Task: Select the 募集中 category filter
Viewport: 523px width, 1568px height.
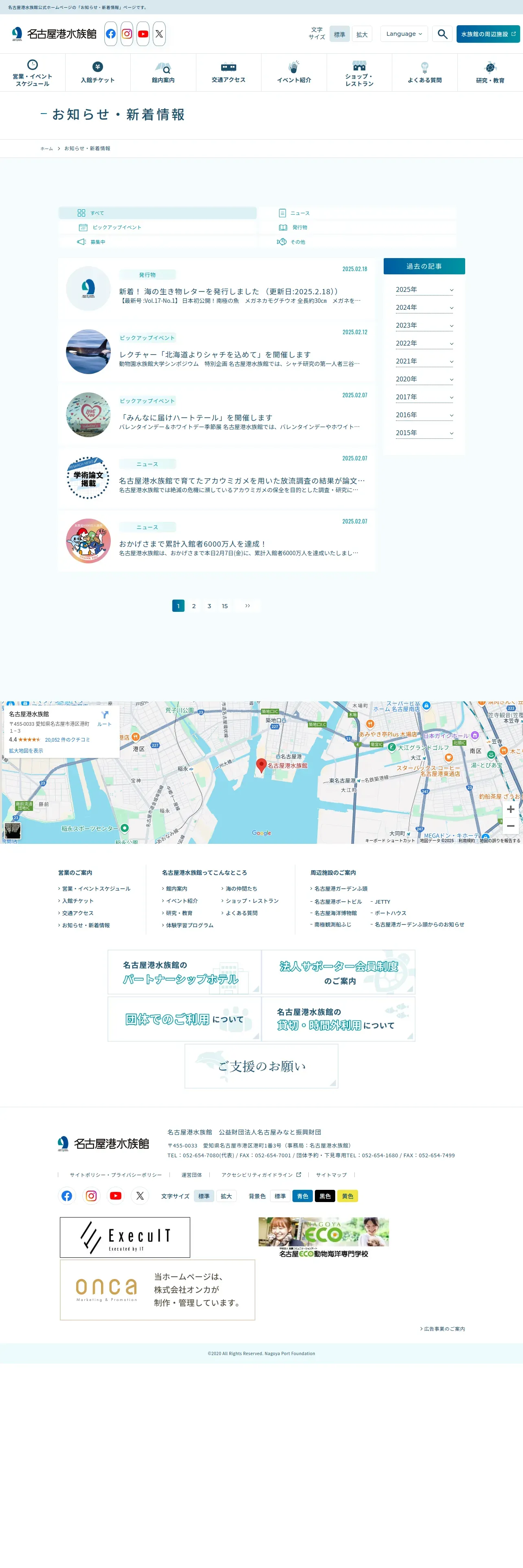Action: point(158,242)
